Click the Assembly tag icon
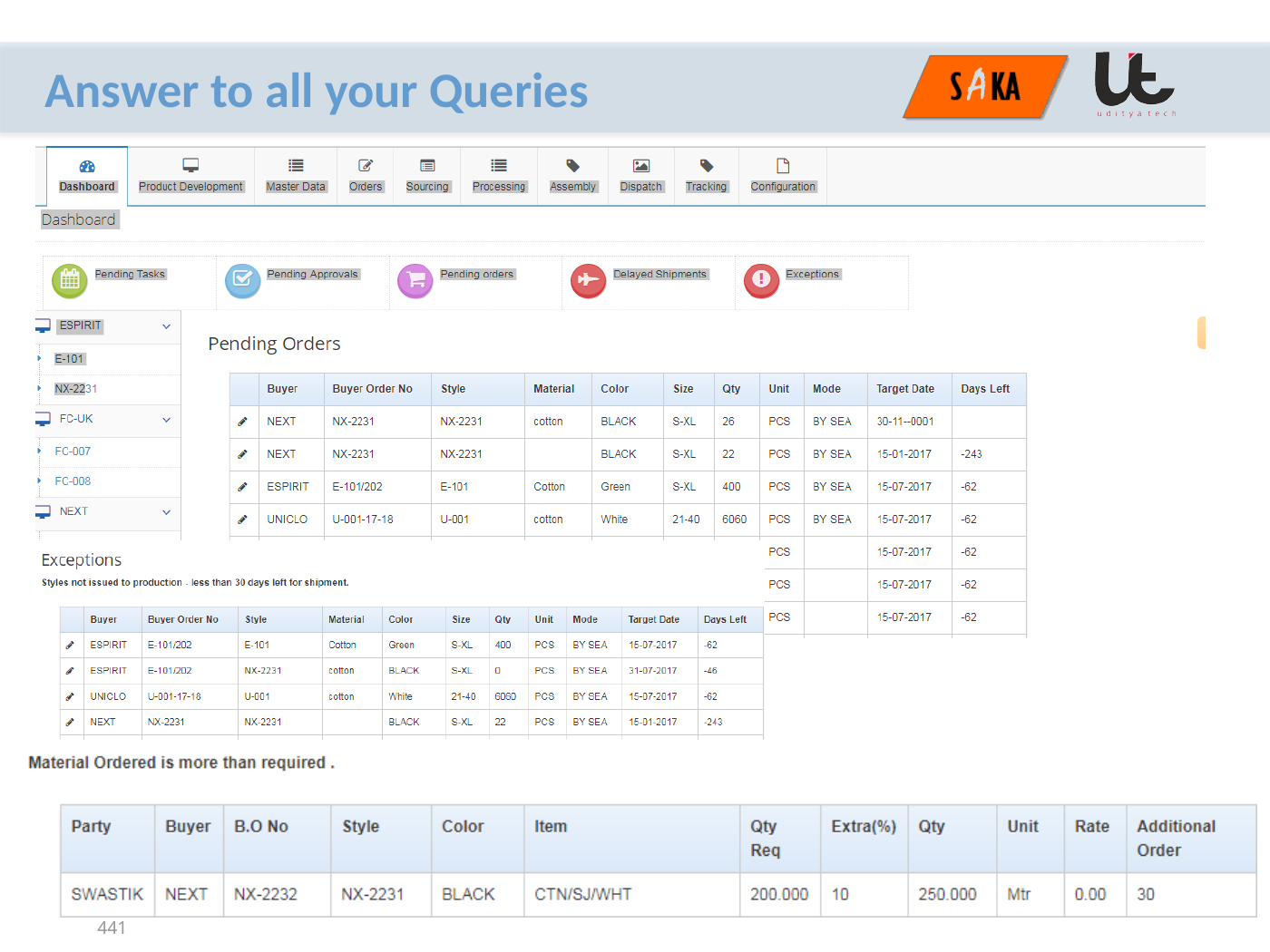Screen dimensions: 1270x952 pos(572,166)
